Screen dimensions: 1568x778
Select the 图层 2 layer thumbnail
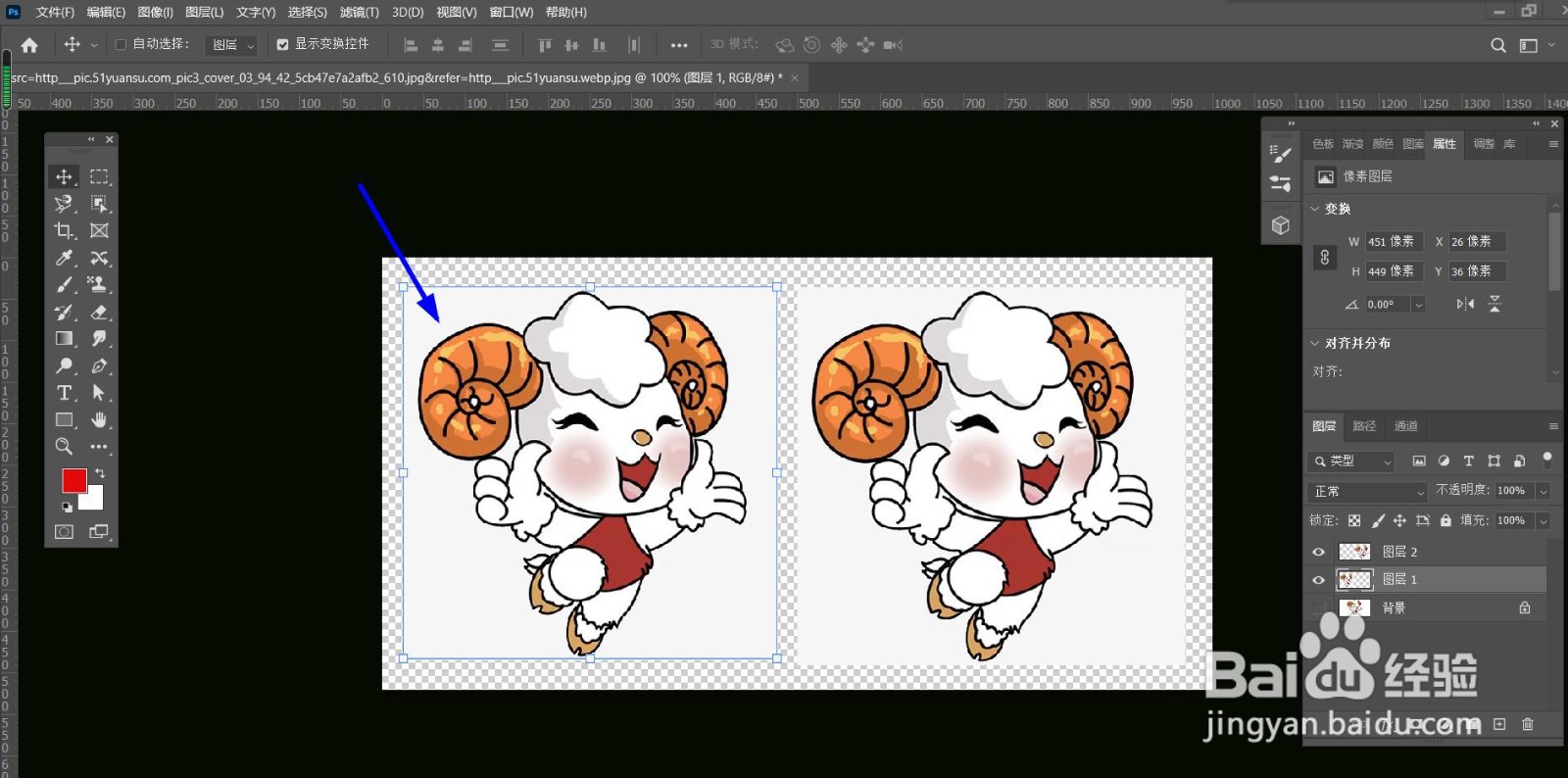pos(1354,552)
